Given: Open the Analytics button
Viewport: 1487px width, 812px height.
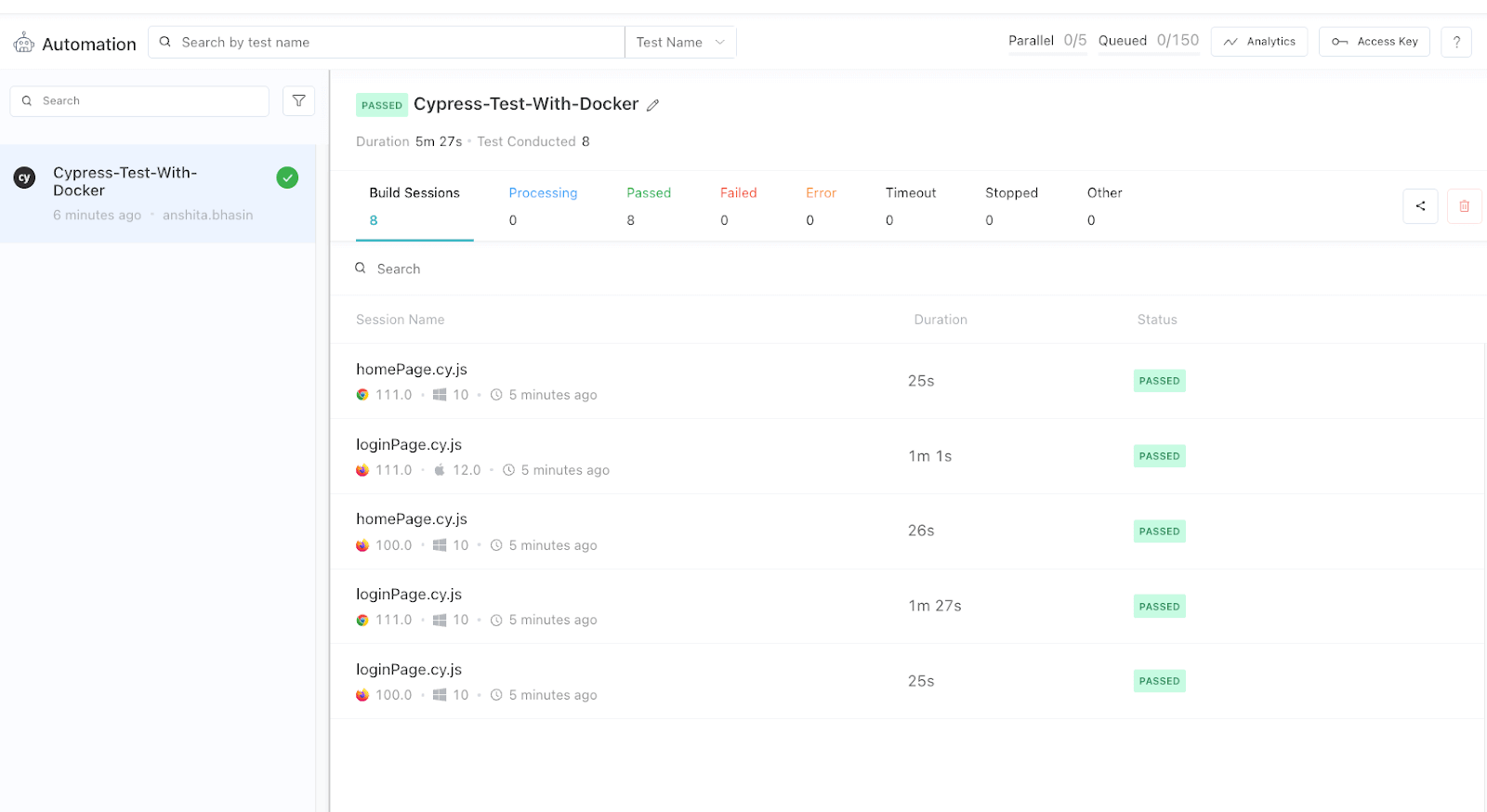Looking at the screenshot, I should (1259, 42).
